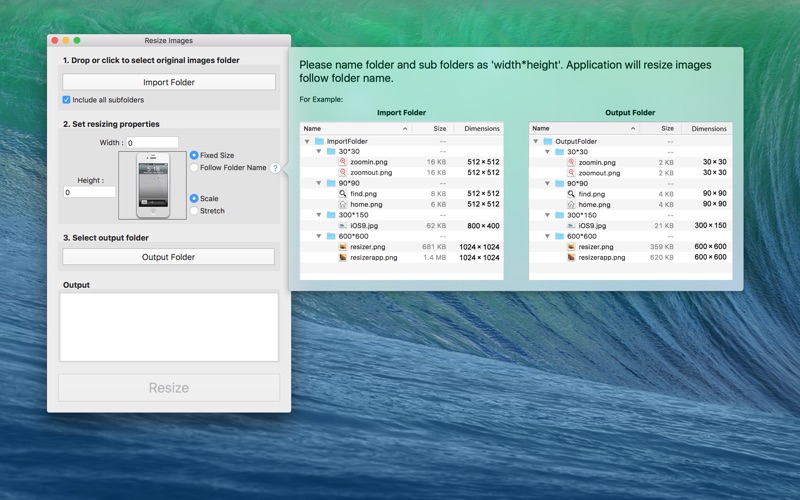Viewport: 800px width, 500px height.
Task: Click the resizerapp.png icon in Output Folder
Action: click(571, 257)
